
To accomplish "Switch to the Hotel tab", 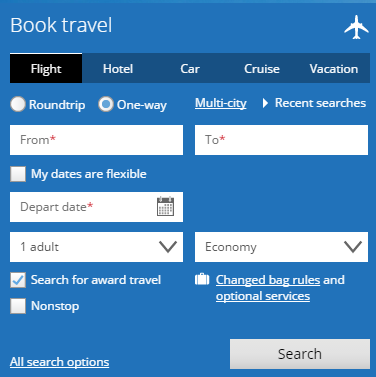I will pyautogui.click(x=118, y=68).
